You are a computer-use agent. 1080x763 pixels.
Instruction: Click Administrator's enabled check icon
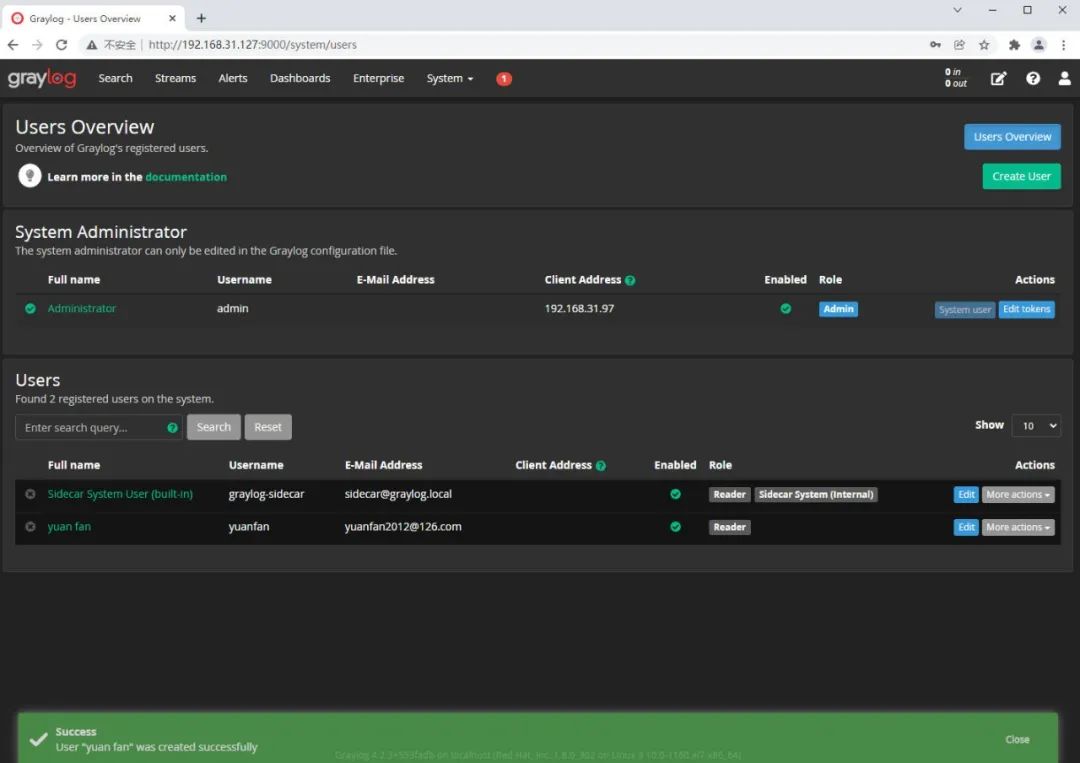785,309
